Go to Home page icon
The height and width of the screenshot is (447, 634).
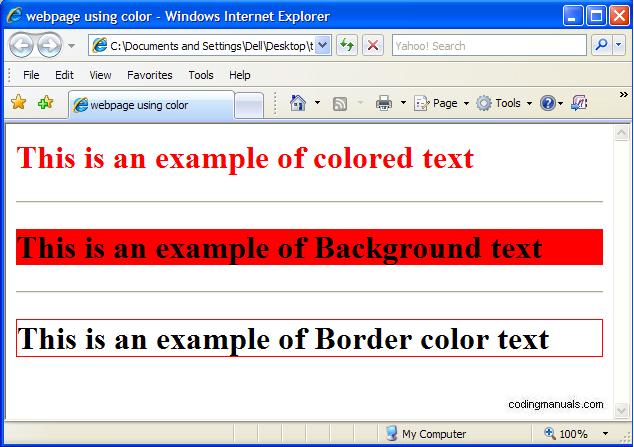point(298,103)
